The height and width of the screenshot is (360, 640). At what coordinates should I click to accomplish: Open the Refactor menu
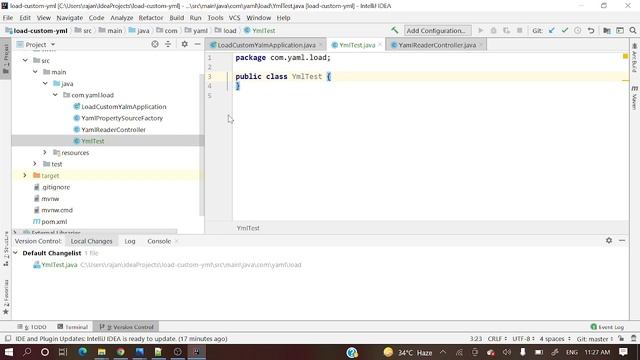coord(151,18)
